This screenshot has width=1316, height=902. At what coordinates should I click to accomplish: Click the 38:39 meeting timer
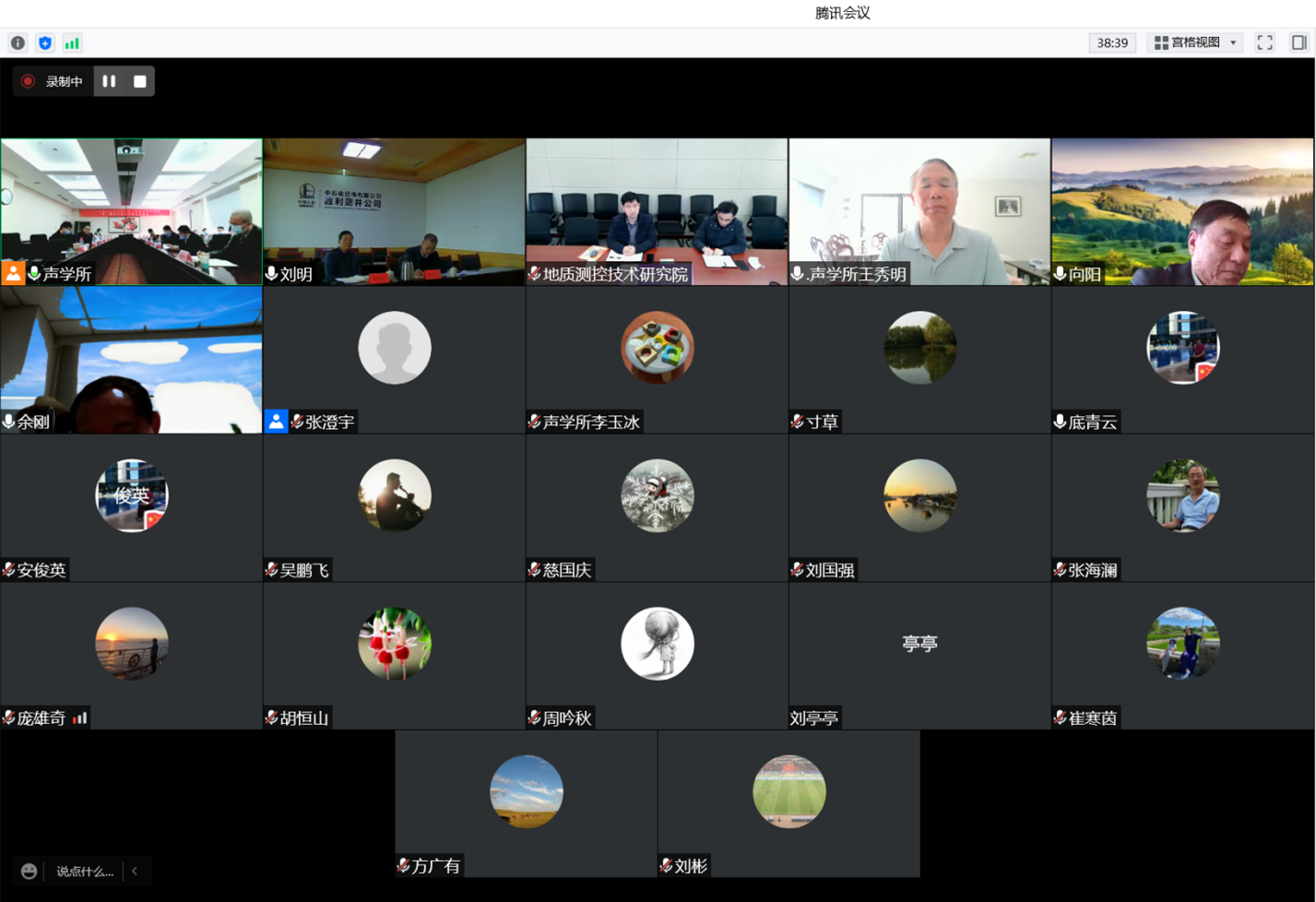pyautogui.click(x=1112, y=42)
